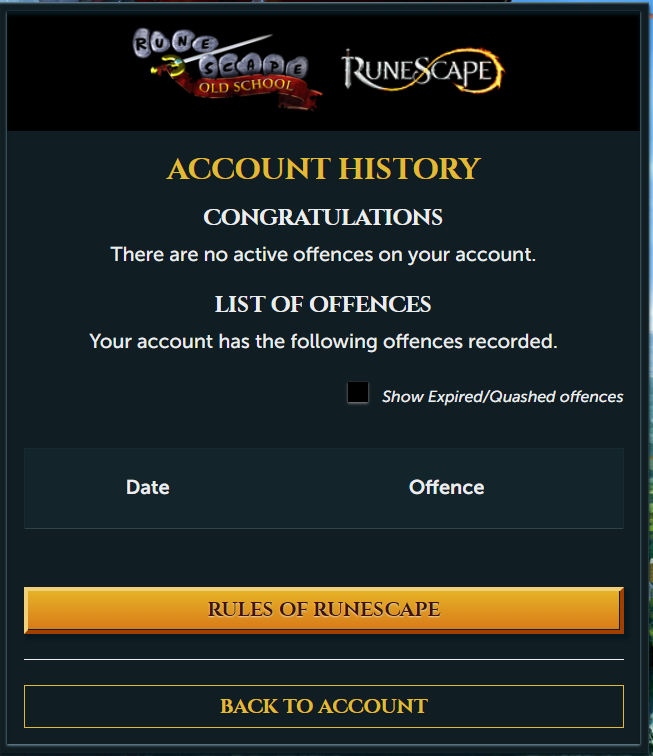
Task: Click the following offences recorded text
Action: coord(323,341)
